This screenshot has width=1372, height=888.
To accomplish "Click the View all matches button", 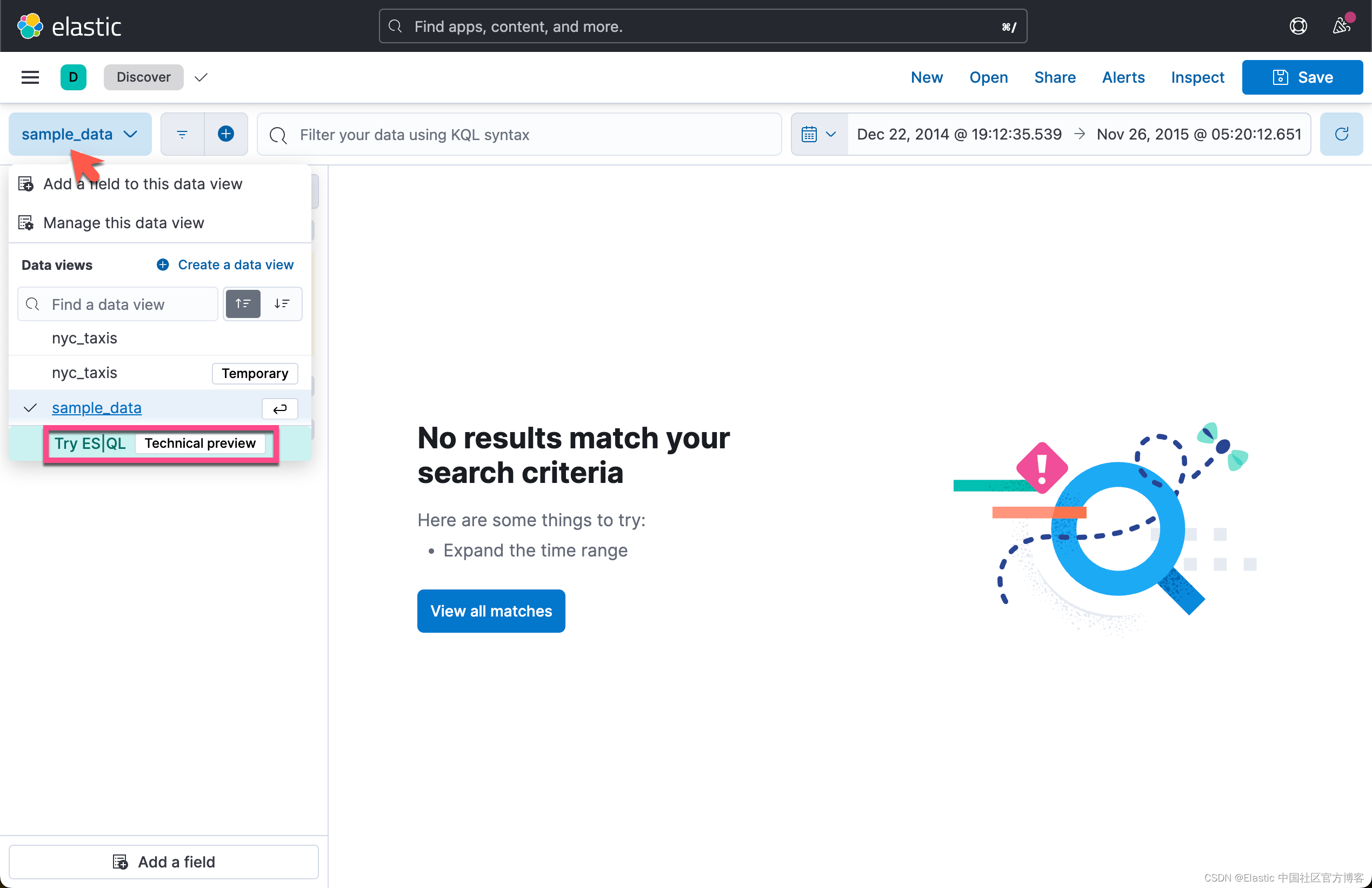I will [x=491, y=611].
